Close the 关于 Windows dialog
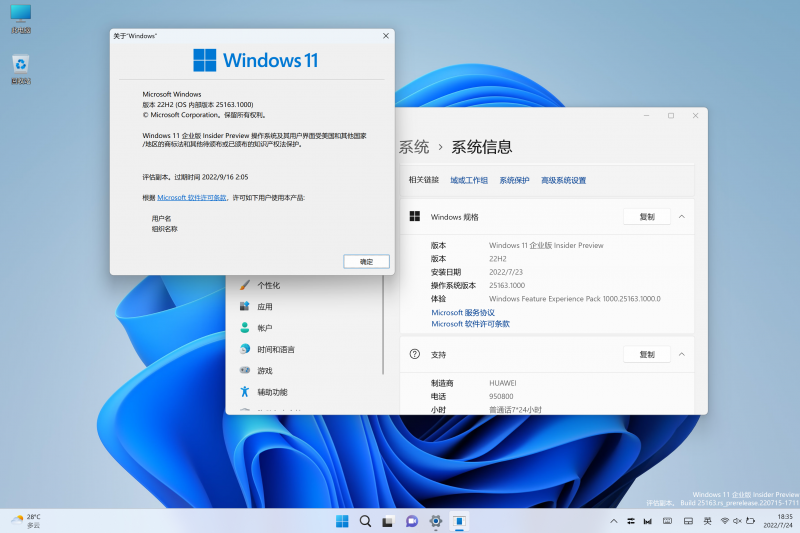The height and width of the screenshot is (533, 800). [386, 36]
